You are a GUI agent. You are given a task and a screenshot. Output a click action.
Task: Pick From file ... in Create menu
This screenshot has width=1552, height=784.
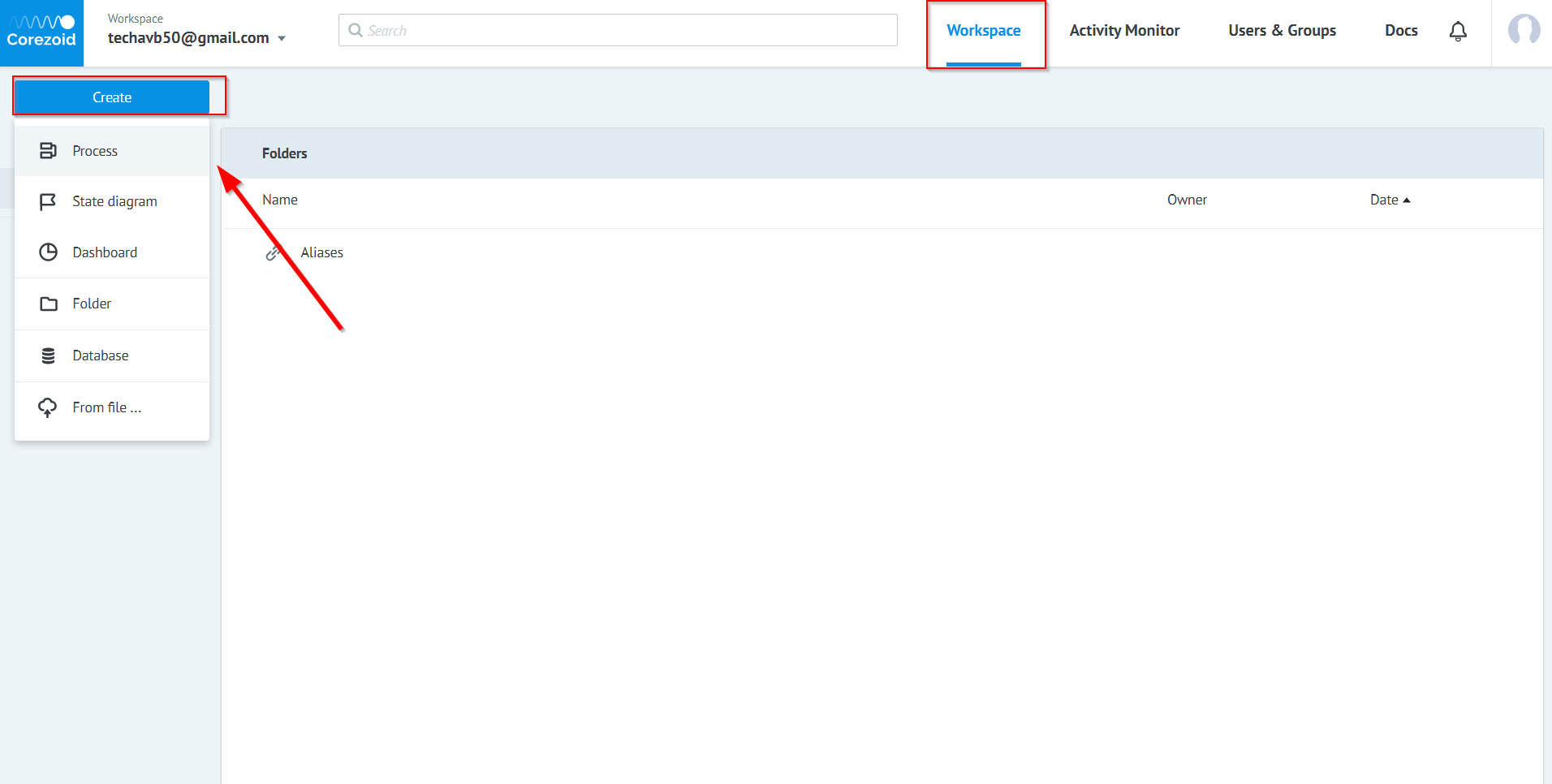click(112, 407)
